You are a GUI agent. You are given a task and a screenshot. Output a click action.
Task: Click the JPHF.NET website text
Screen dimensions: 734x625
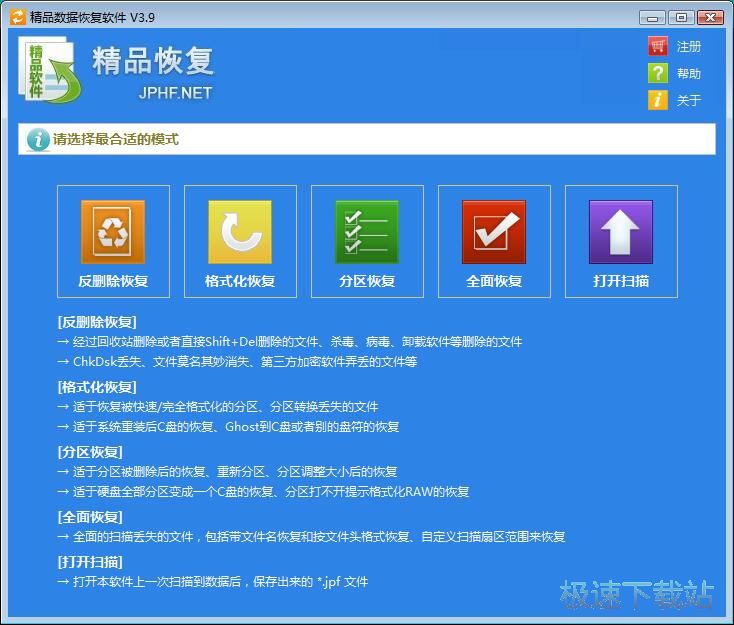pos(175,93)
